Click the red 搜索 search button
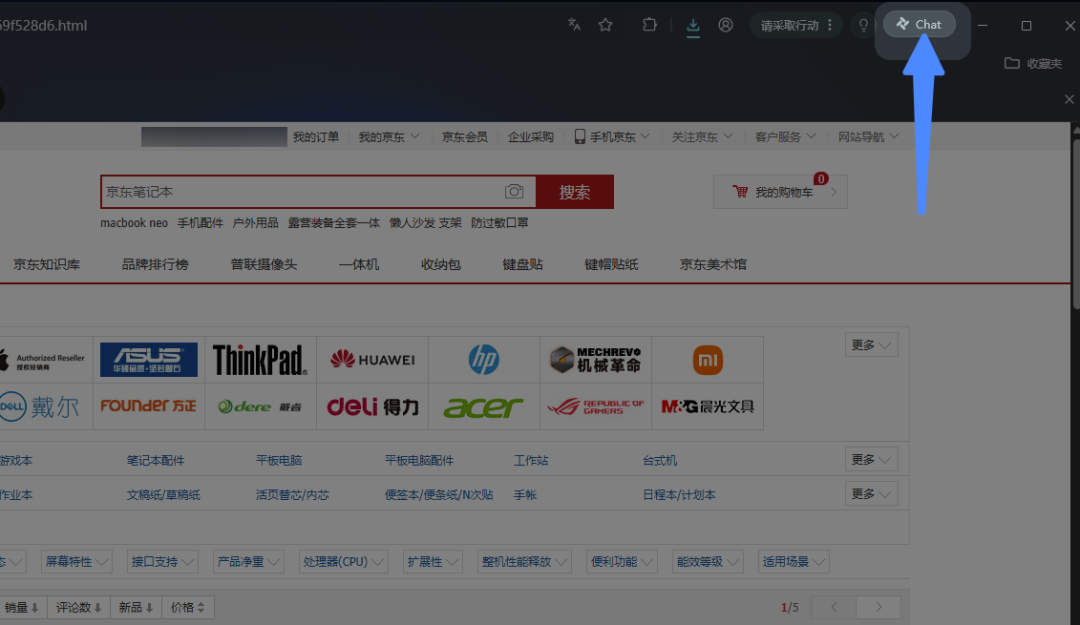 pyautogui.click(x=574, y=192)
